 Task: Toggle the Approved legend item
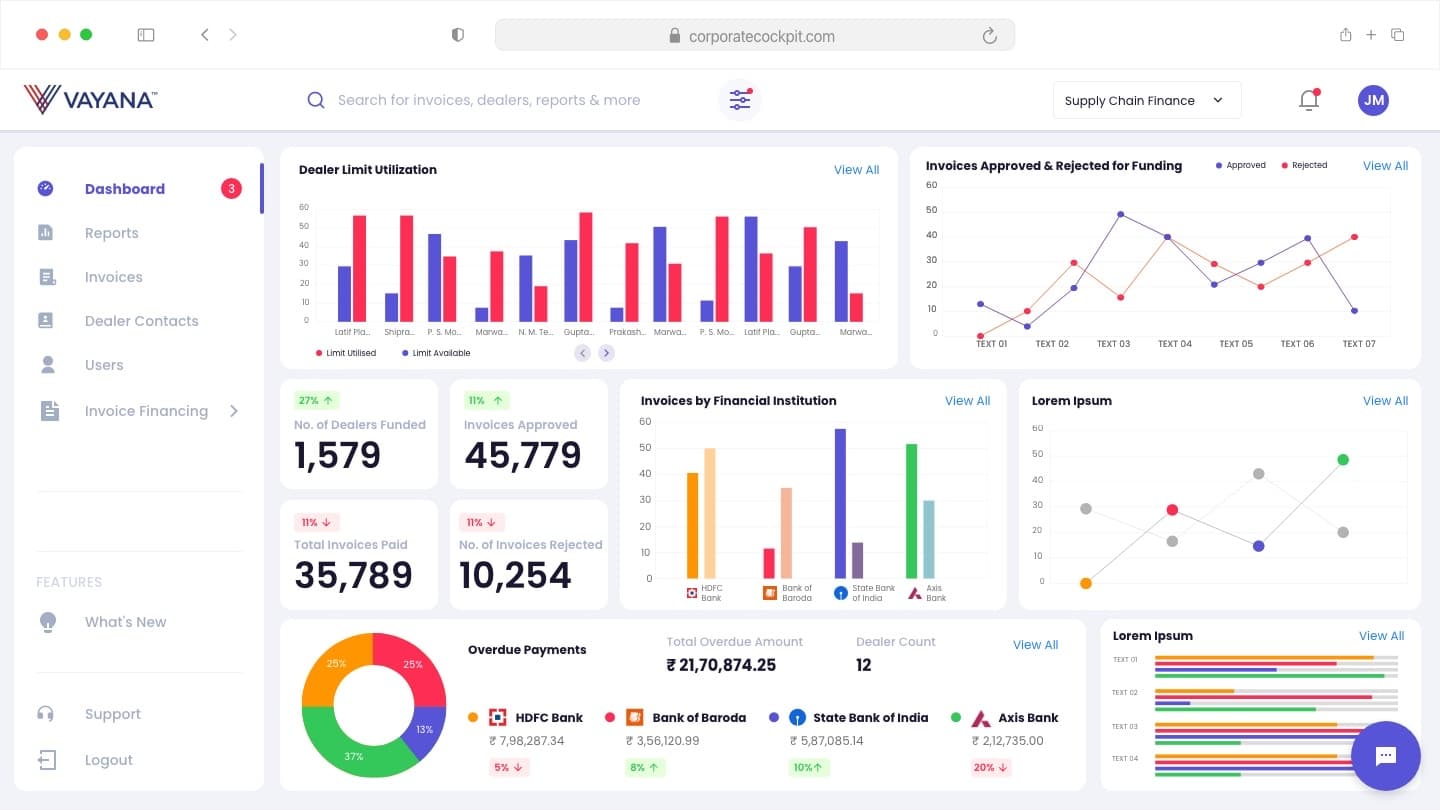1240,165
